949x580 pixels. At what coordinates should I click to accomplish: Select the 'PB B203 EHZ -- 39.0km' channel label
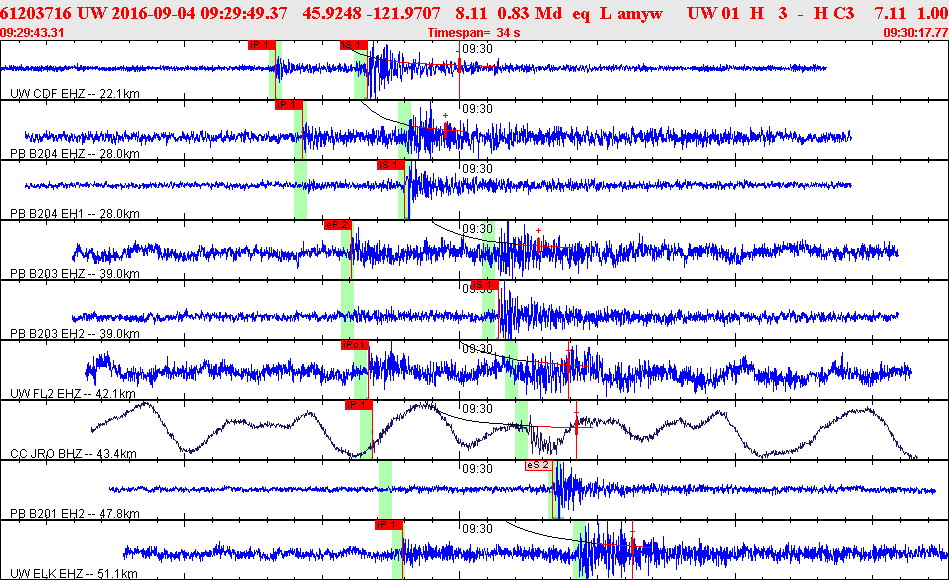point(74,273)
